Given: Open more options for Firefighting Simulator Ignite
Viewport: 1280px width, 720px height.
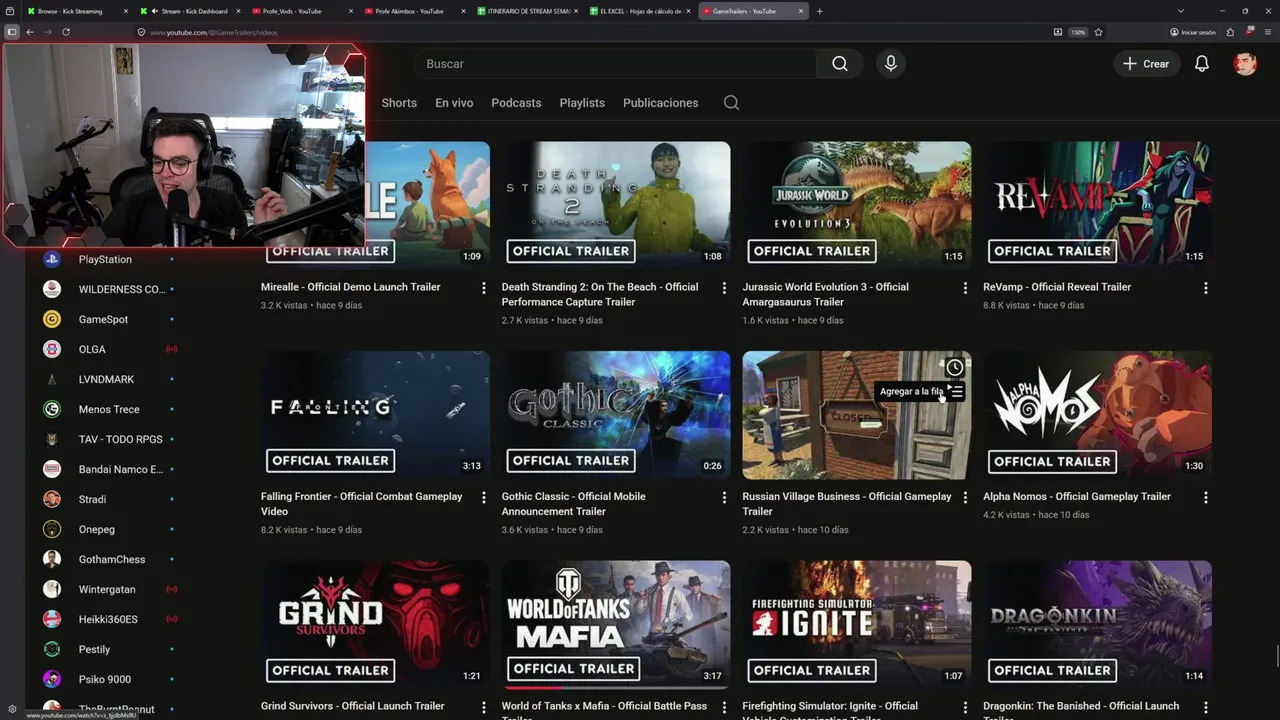Looking at the screenshot, I should tap(965, 707).
